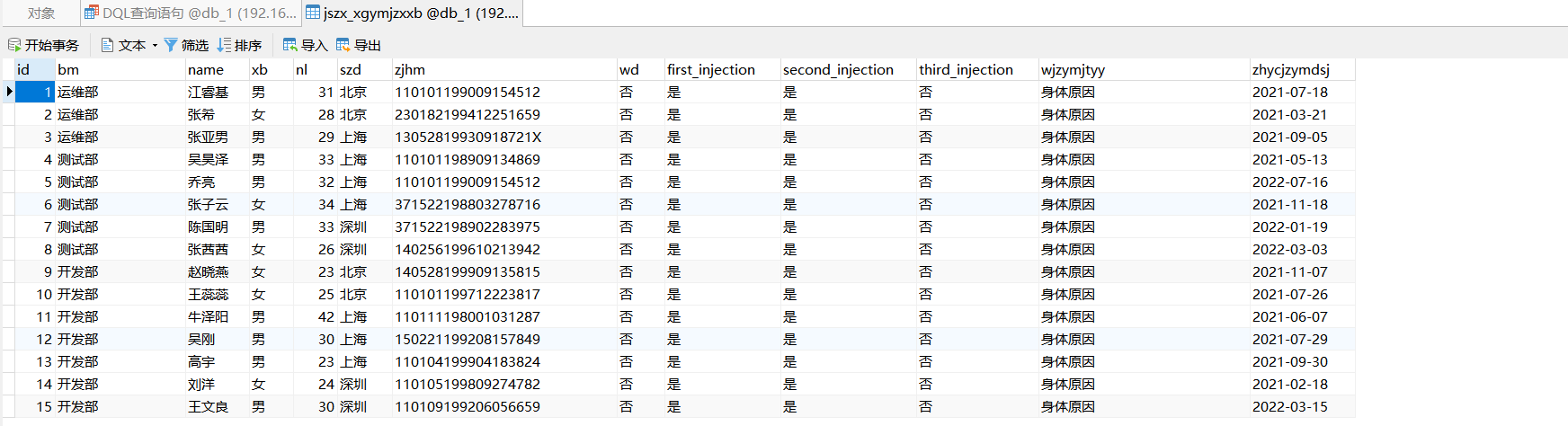Click the 排序 sort icon
This screenshot has width=1568, height=426.
(225, 45)
